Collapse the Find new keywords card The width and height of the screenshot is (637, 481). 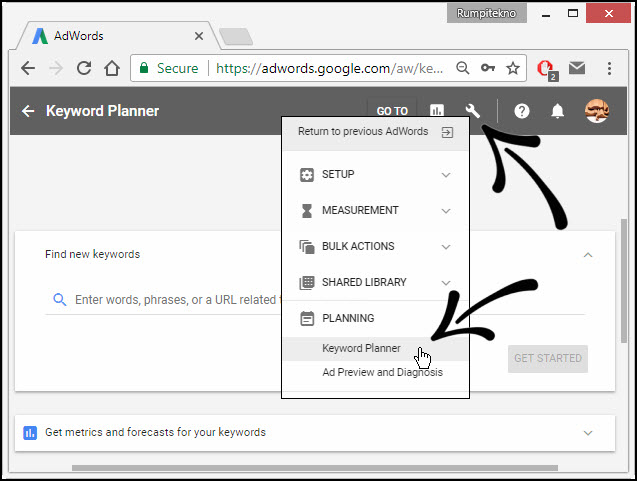click(588, 255)
